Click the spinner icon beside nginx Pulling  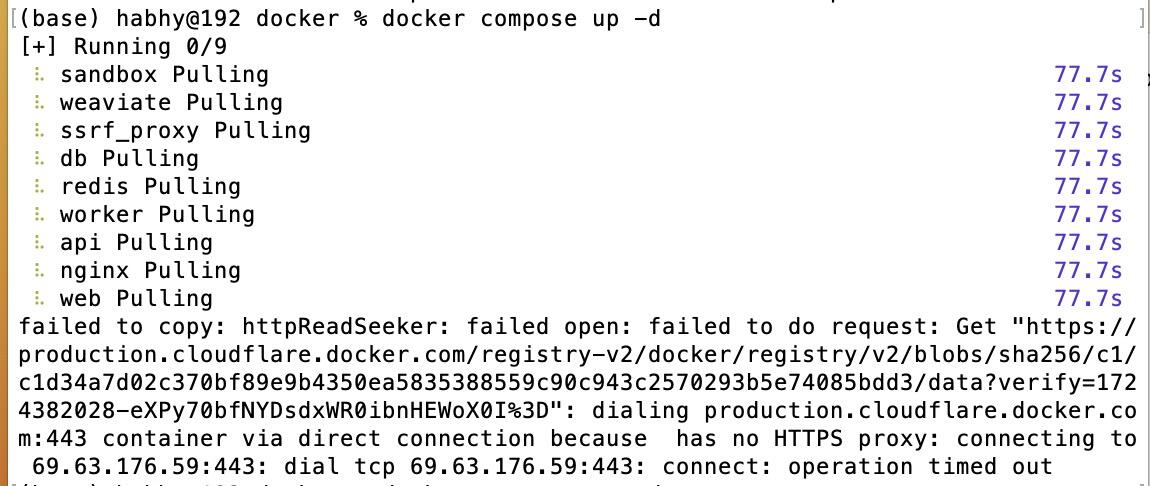point(40,271)
